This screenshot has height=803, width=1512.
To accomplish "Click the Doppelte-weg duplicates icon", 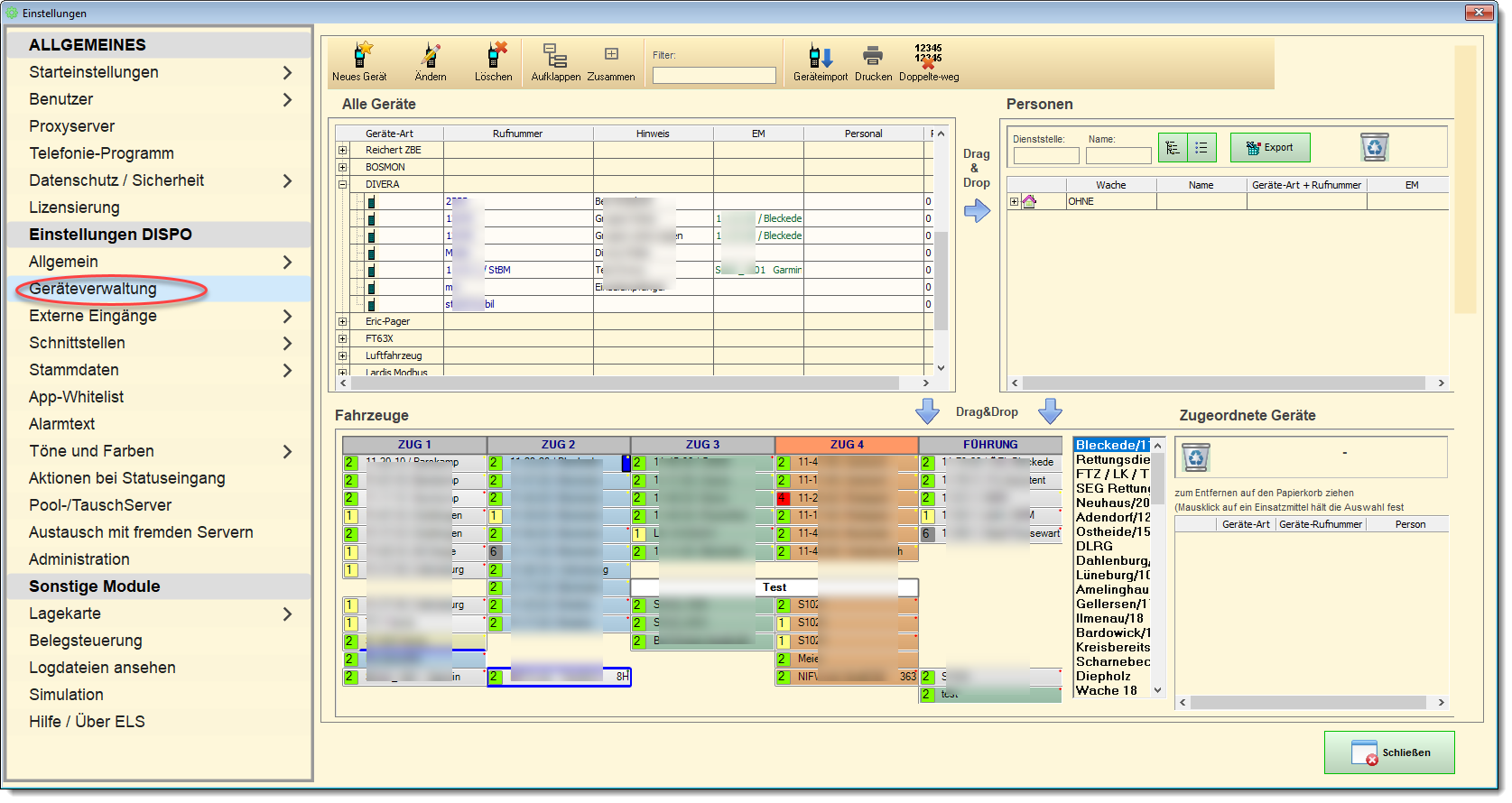I will pyautogui.click(x=928, y=57).
